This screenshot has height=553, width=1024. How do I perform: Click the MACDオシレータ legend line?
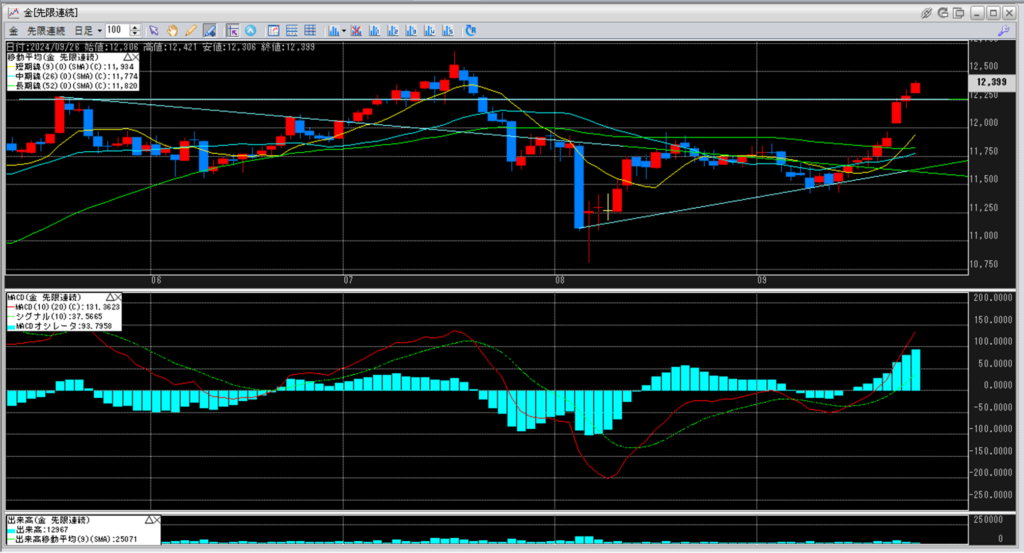(x=59, y=326)
